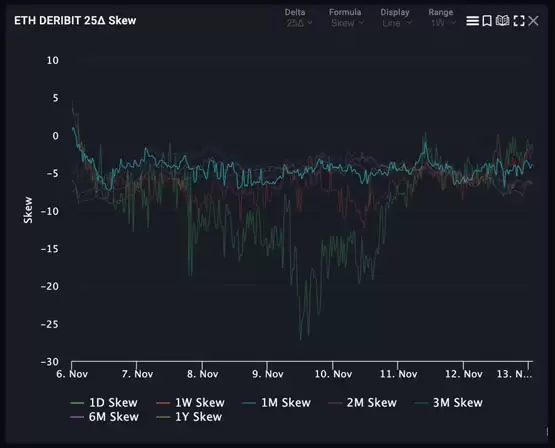The width and height of the screenshot is (555, 448).
Task: Click the 1M Skew teal color line swatch
Action: pyautogui.click(x=249, y=403)
